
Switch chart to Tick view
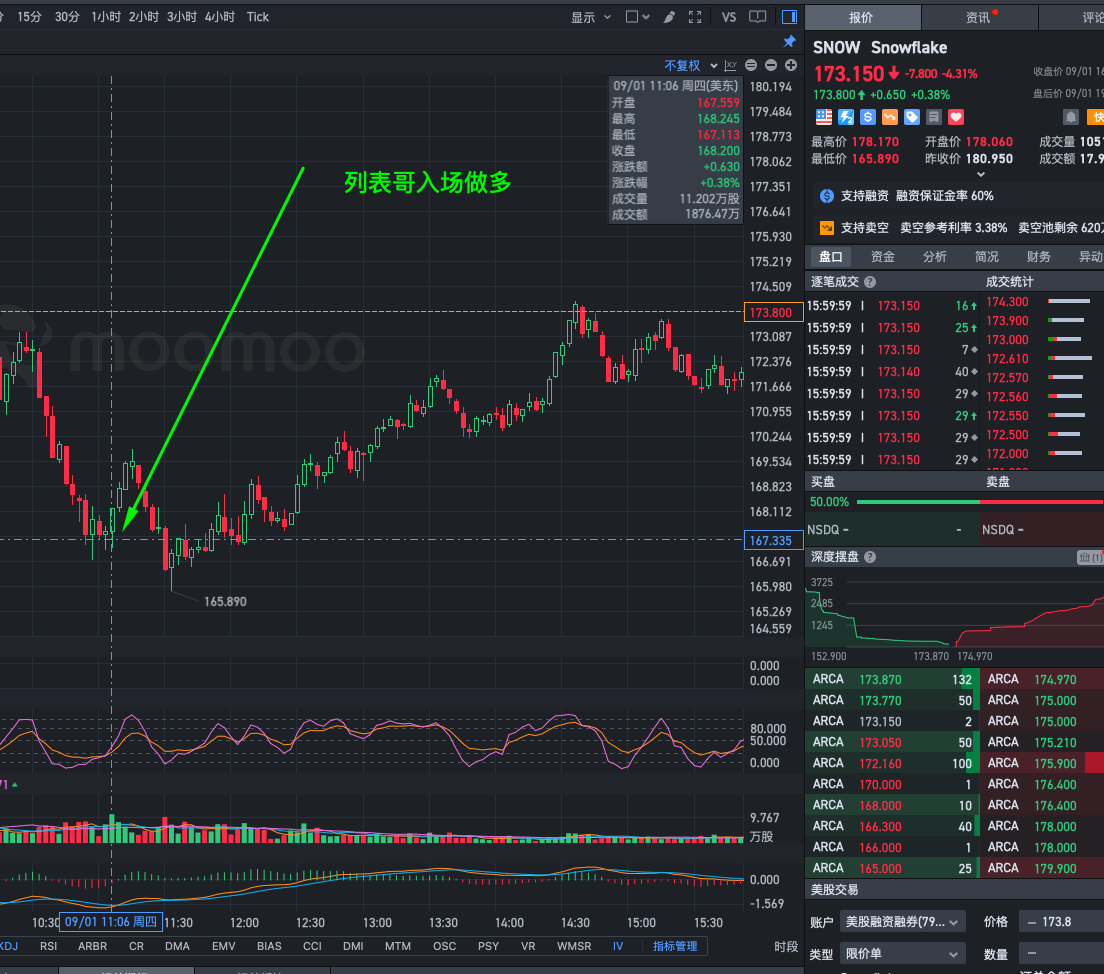(258, 17)
